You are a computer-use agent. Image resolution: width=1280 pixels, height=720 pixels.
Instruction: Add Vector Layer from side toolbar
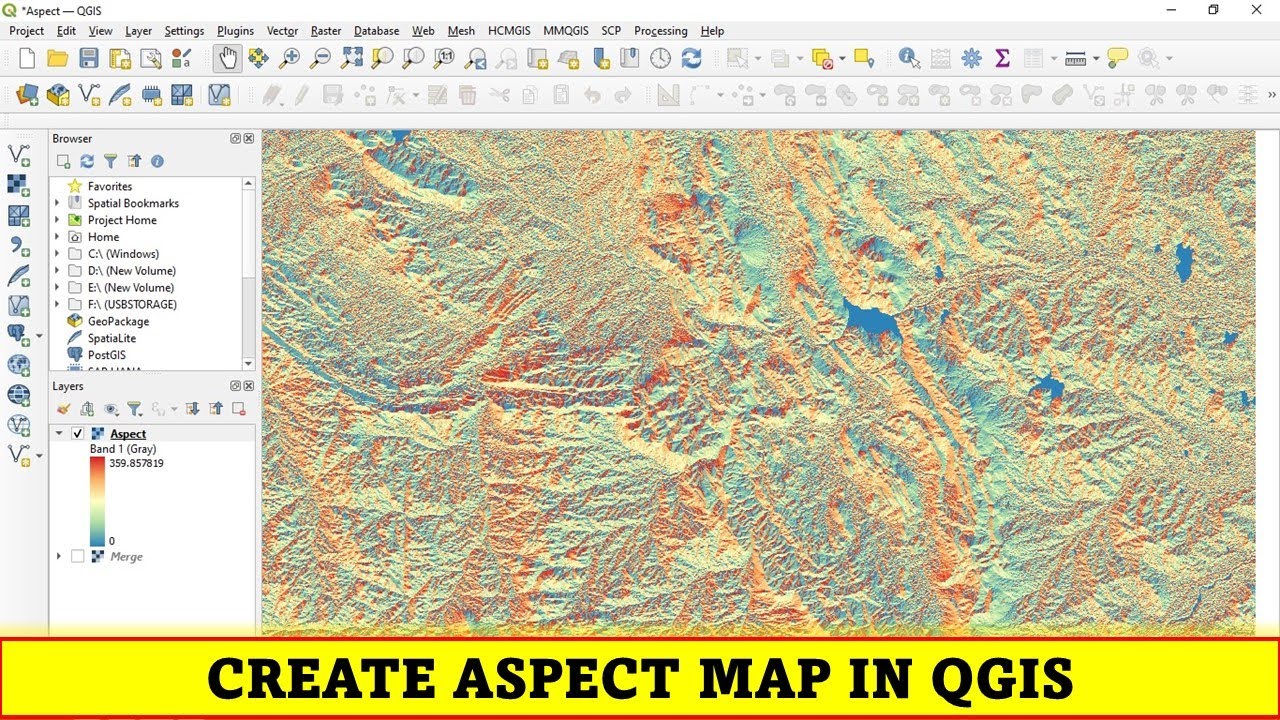(x=18, y=155)
